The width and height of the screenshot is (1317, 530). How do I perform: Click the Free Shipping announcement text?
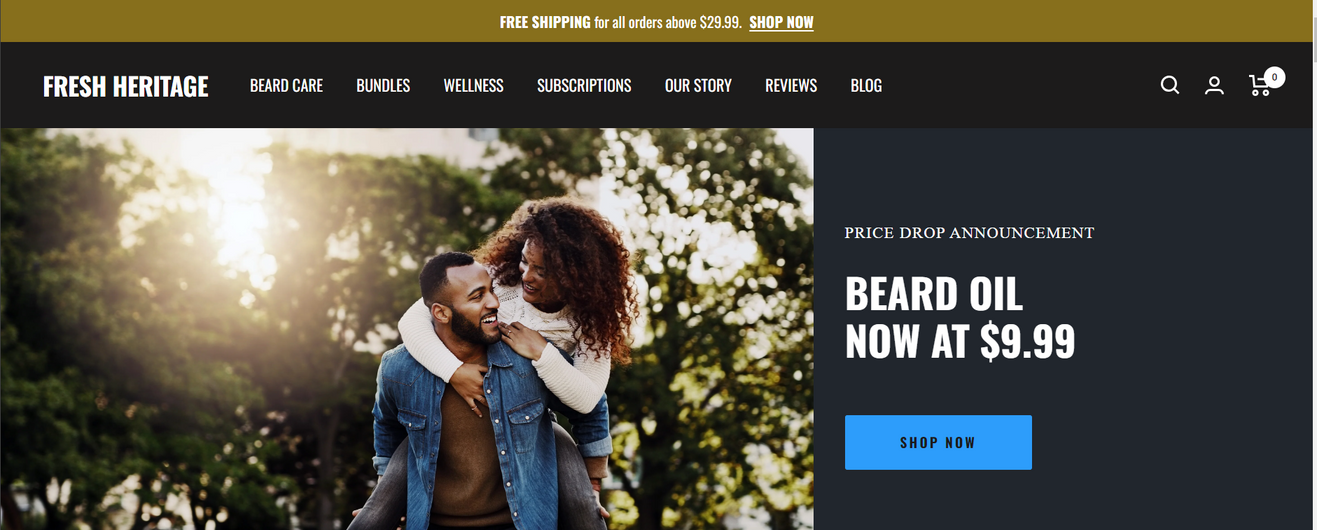point(620,22)
